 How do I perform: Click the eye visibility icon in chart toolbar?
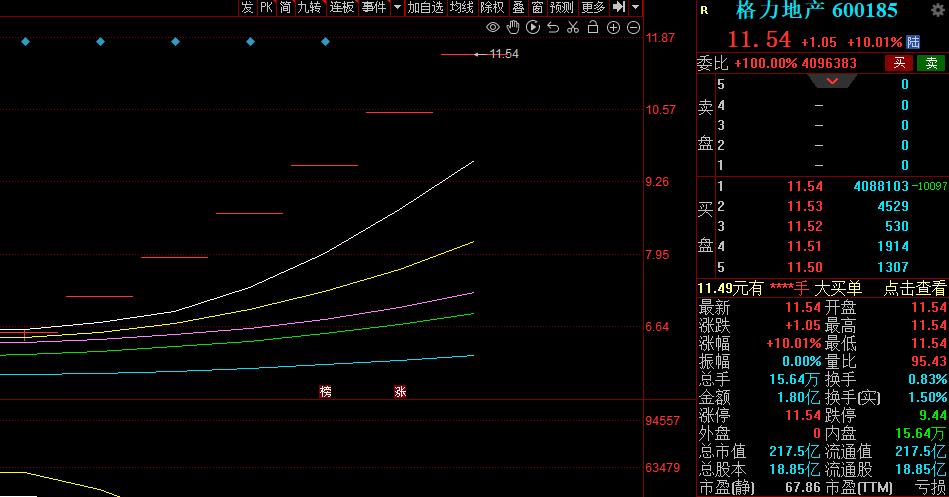coord(493,27)
